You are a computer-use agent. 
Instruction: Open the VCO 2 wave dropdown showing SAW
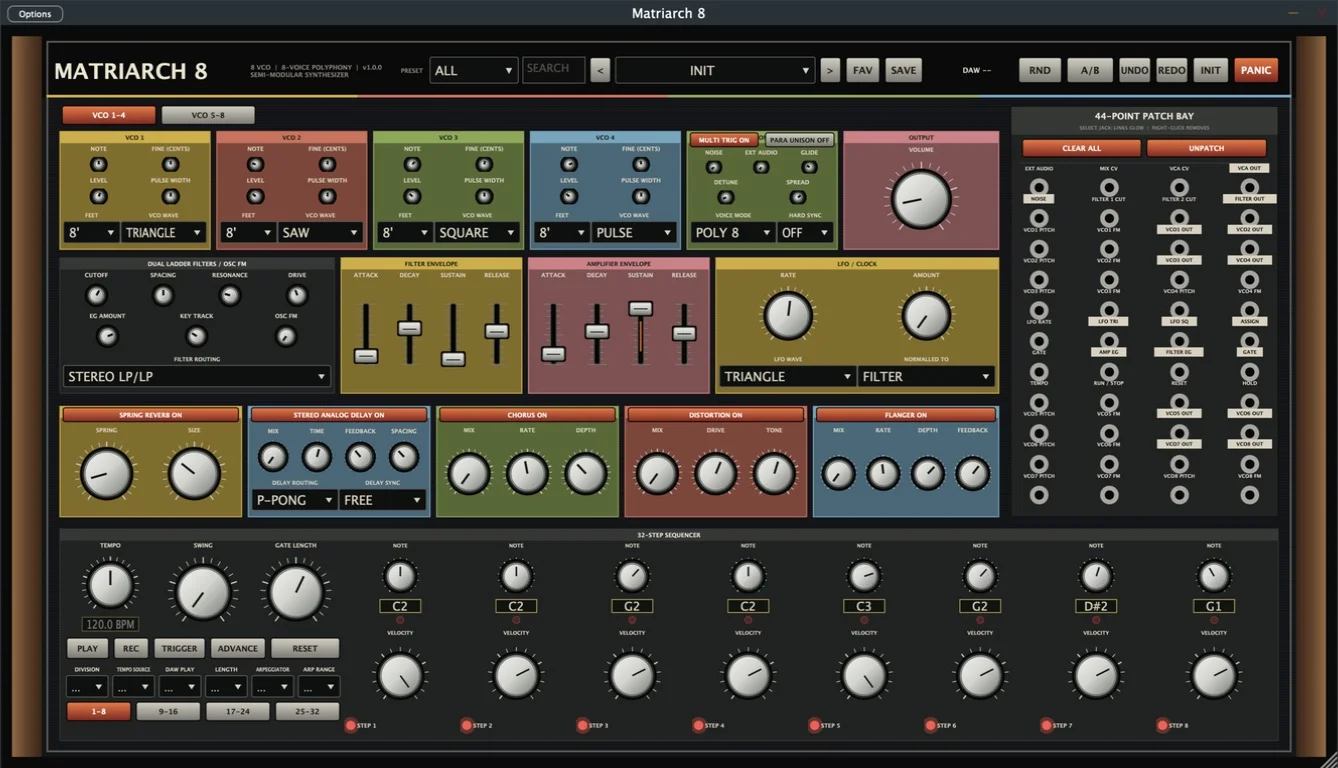tap(320, 232)
